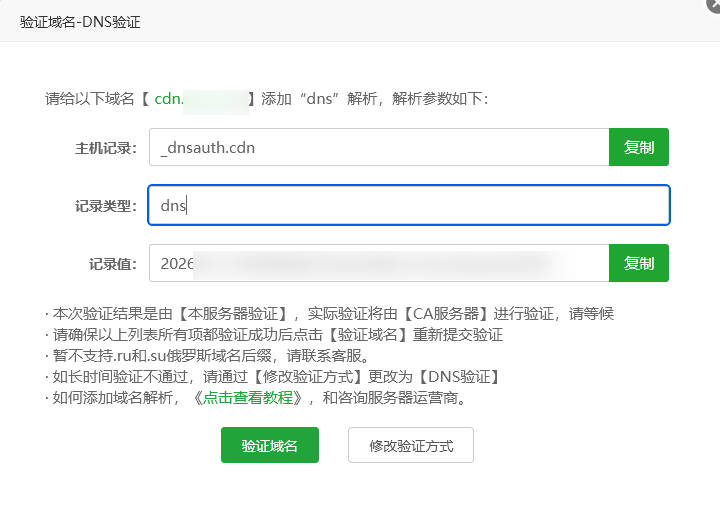Select the 记录值 field starting with 2026
This screenshot has width=720, height=506.
tap(378, 263)
